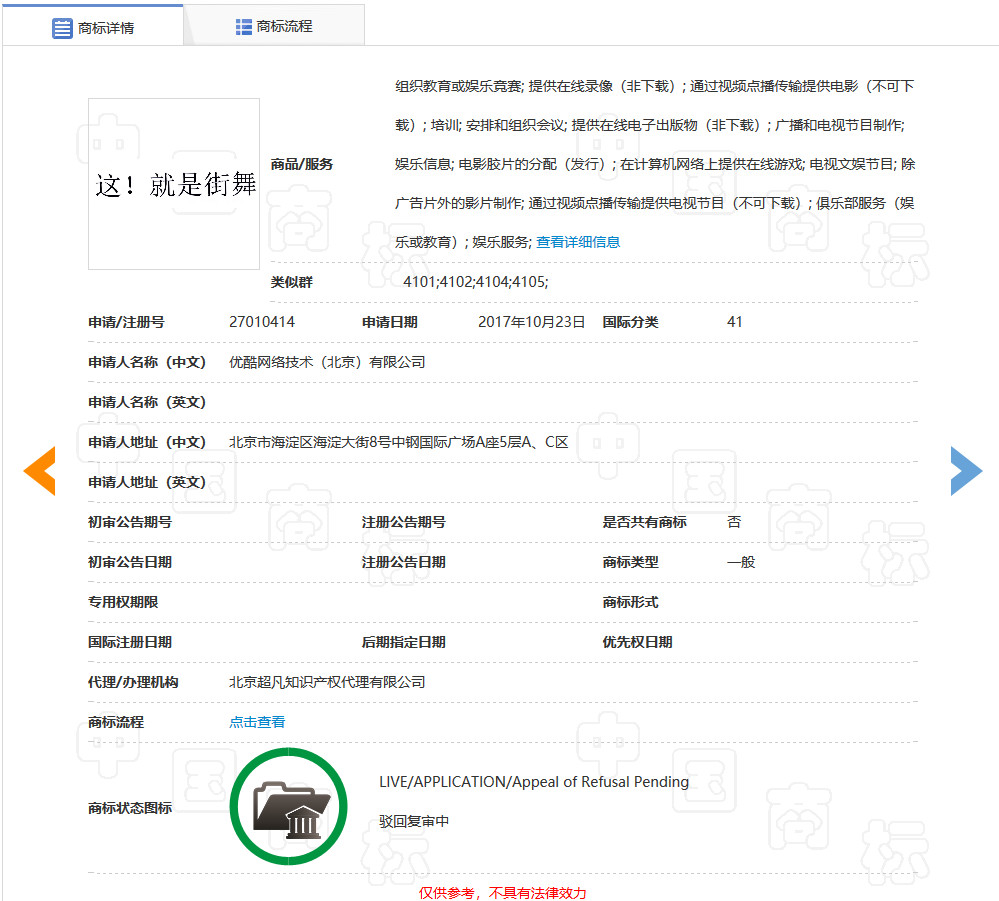
Task: Select the application number 27010414
Action: [262, 322]
